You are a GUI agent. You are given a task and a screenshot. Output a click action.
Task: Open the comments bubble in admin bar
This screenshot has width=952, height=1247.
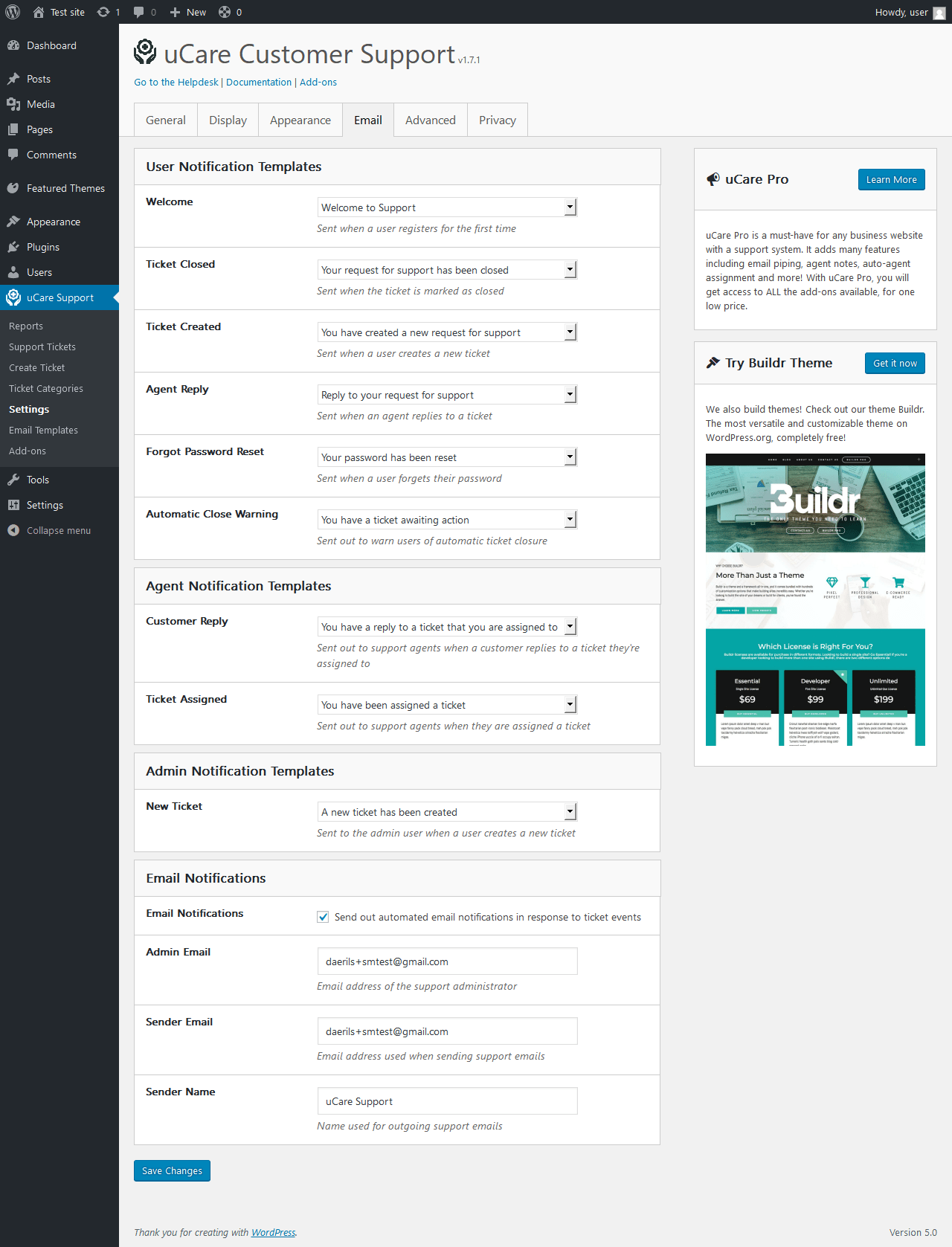(138, 12)
